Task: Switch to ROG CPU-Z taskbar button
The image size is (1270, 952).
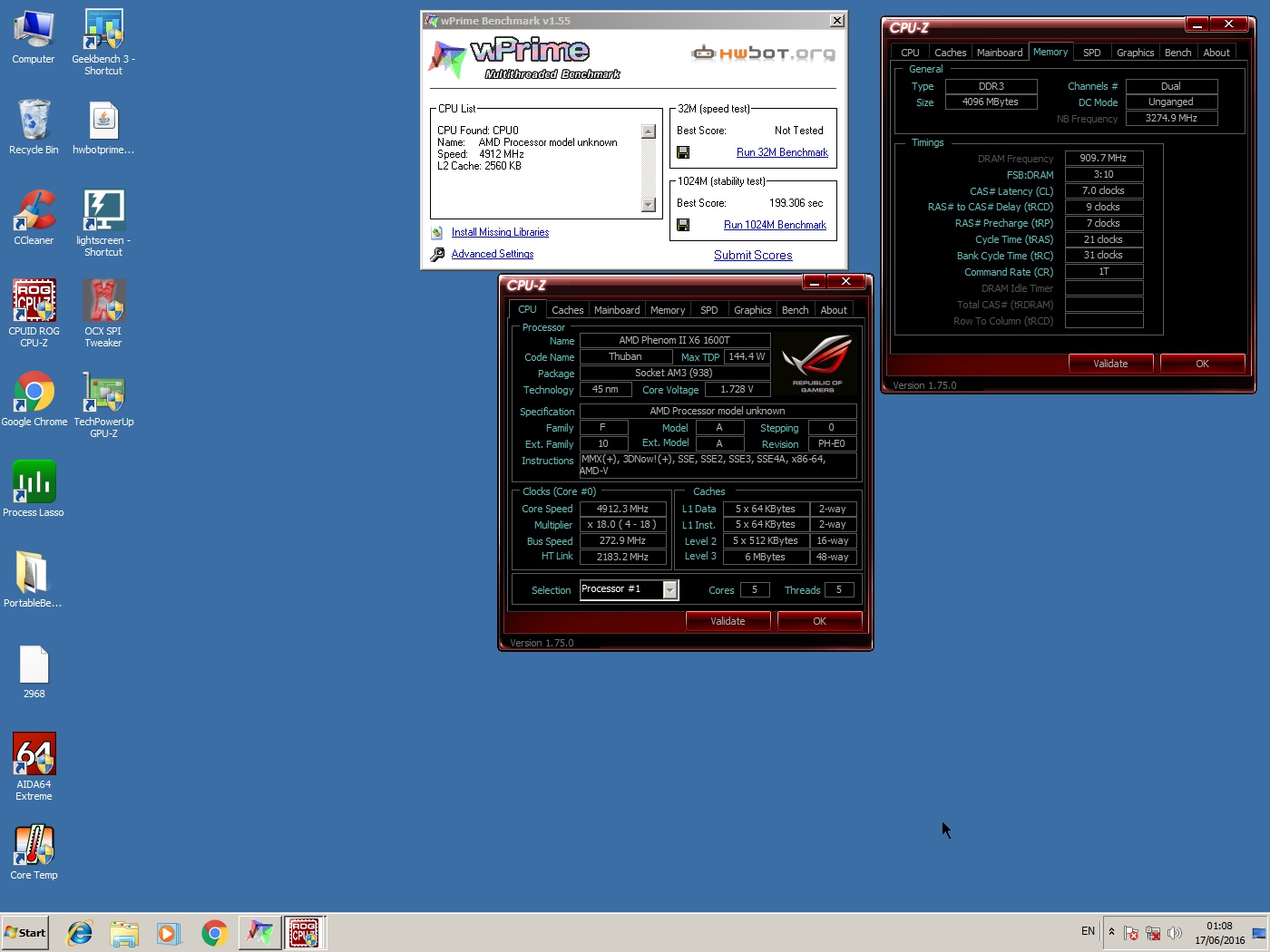Action: [x=304, y=932]
